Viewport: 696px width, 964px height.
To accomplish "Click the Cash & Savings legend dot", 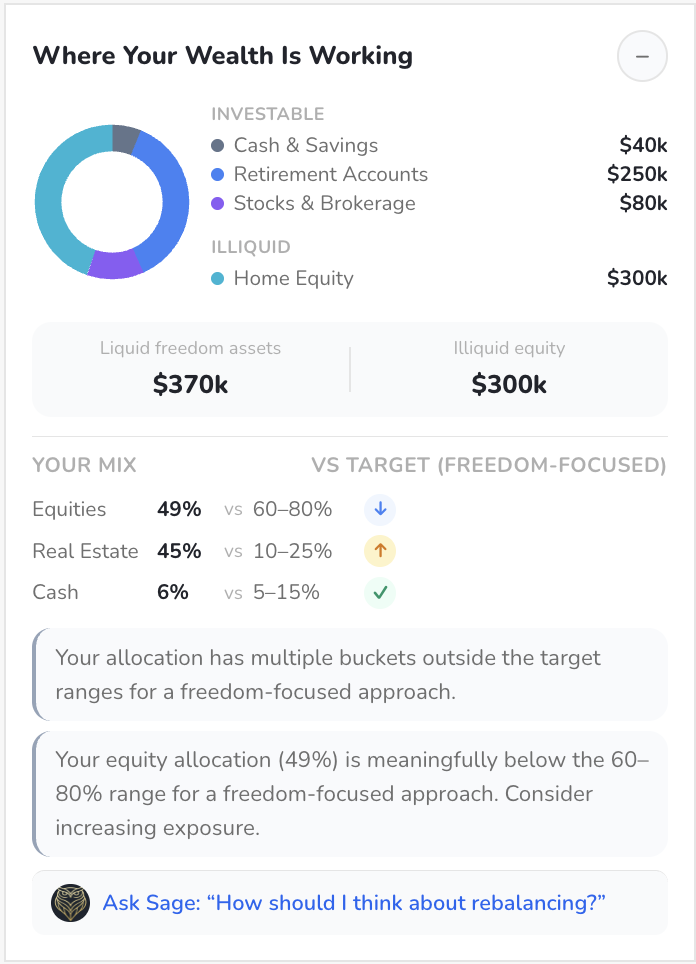I will tap(217, 145).
